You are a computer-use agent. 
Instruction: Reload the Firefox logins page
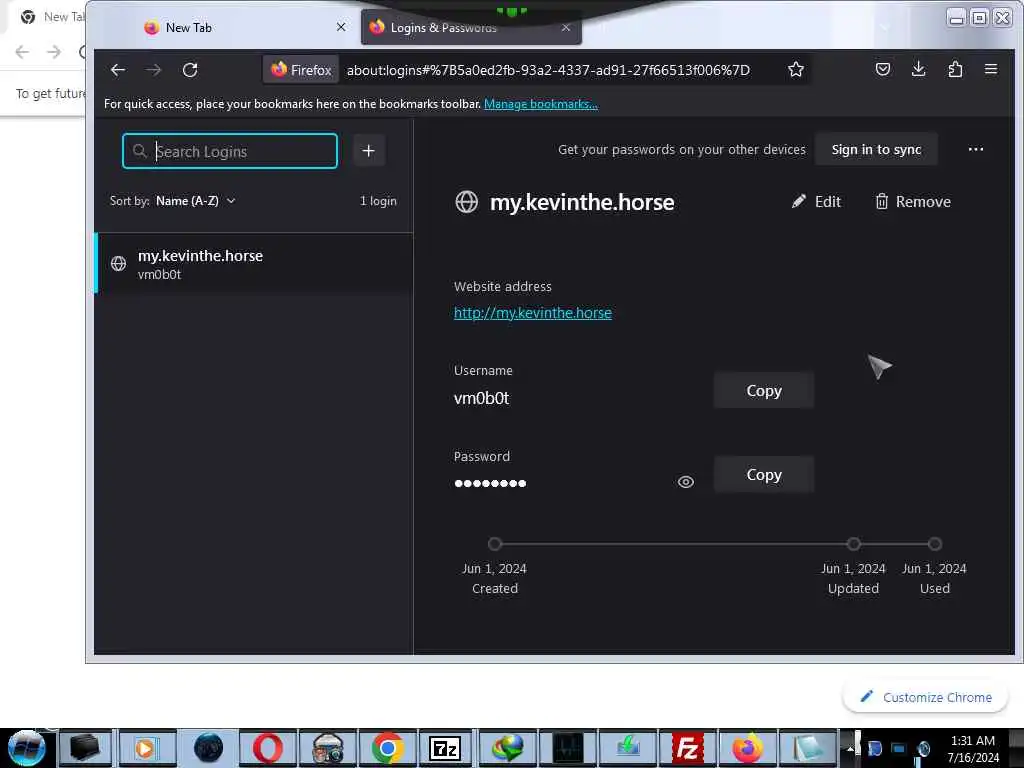click(190, 70)
